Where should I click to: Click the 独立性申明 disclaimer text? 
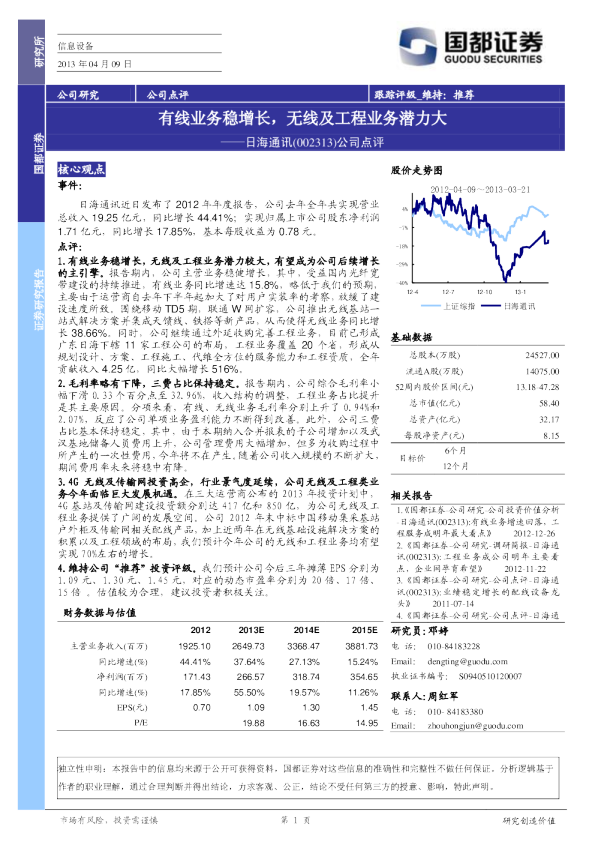click(305, 778)
